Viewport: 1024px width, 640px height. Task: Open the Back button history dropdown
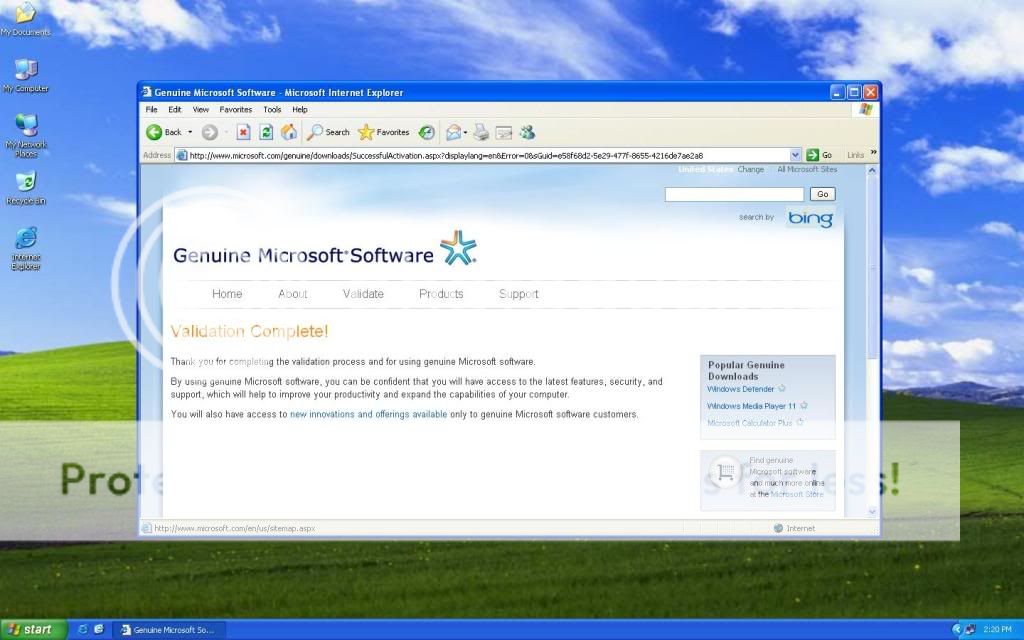click(x=188, y=131)
